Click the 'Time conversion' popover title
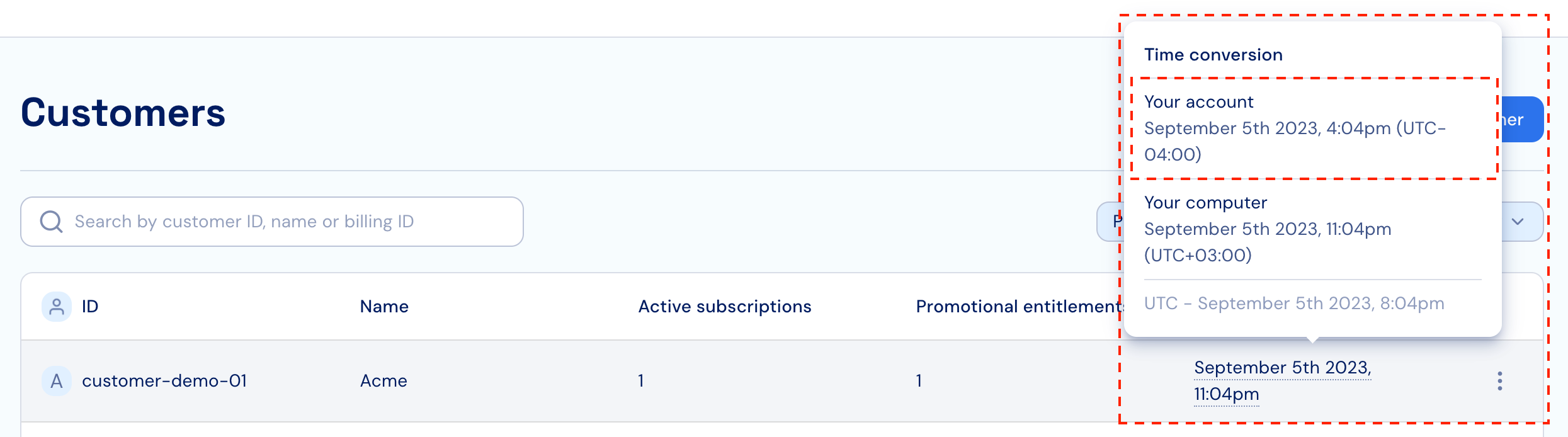 click(x=1213, y=55)
